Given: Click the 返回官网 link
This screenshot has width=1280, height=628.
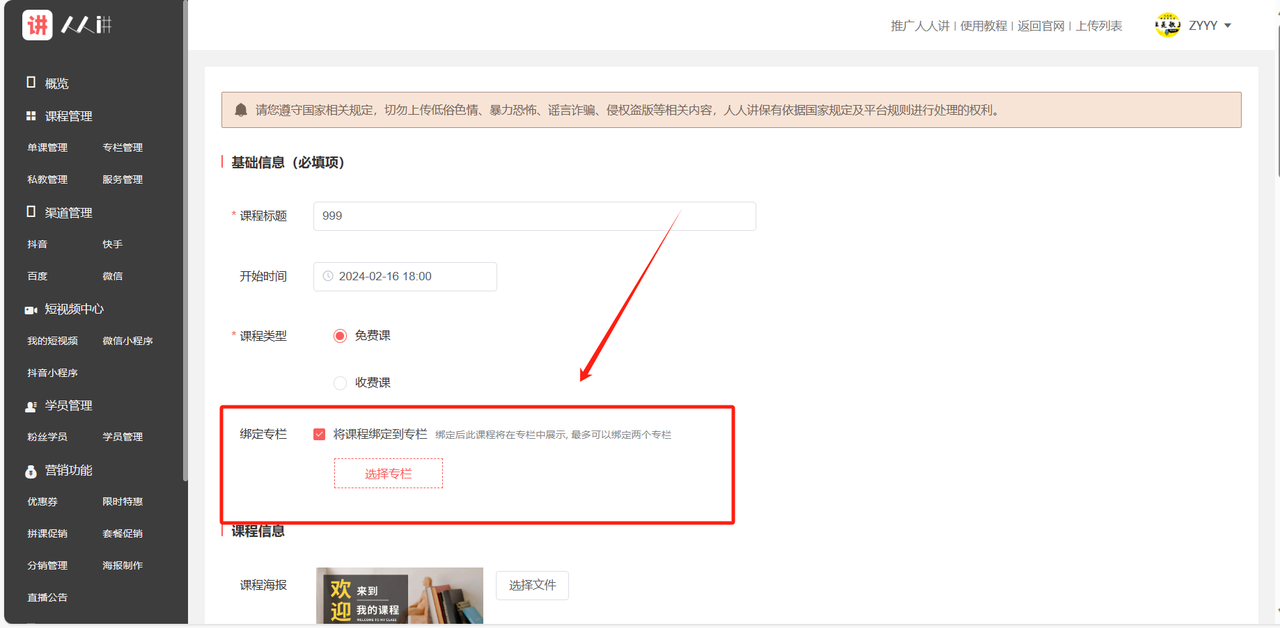Looking at the screenshot, I should (x=1041, y=26).
